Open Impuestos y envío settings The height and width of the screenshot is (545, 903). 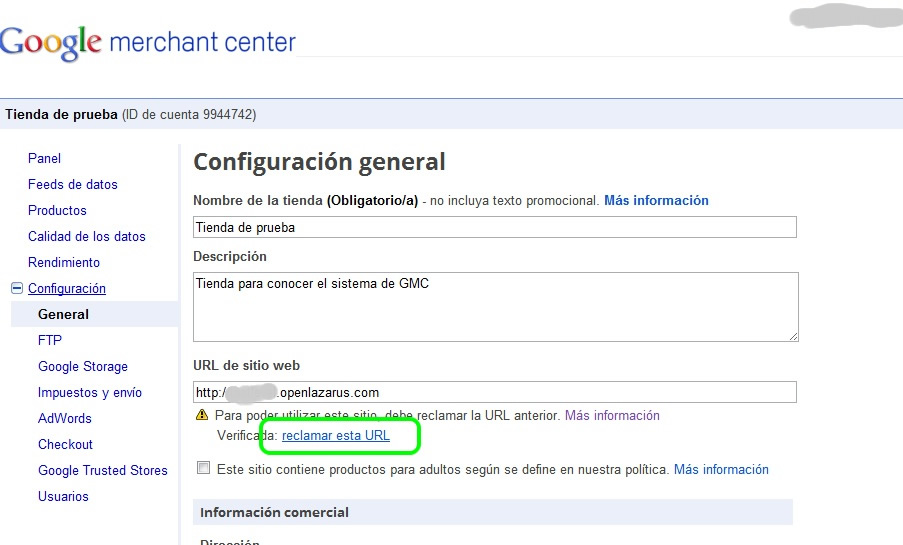[90, 392]
